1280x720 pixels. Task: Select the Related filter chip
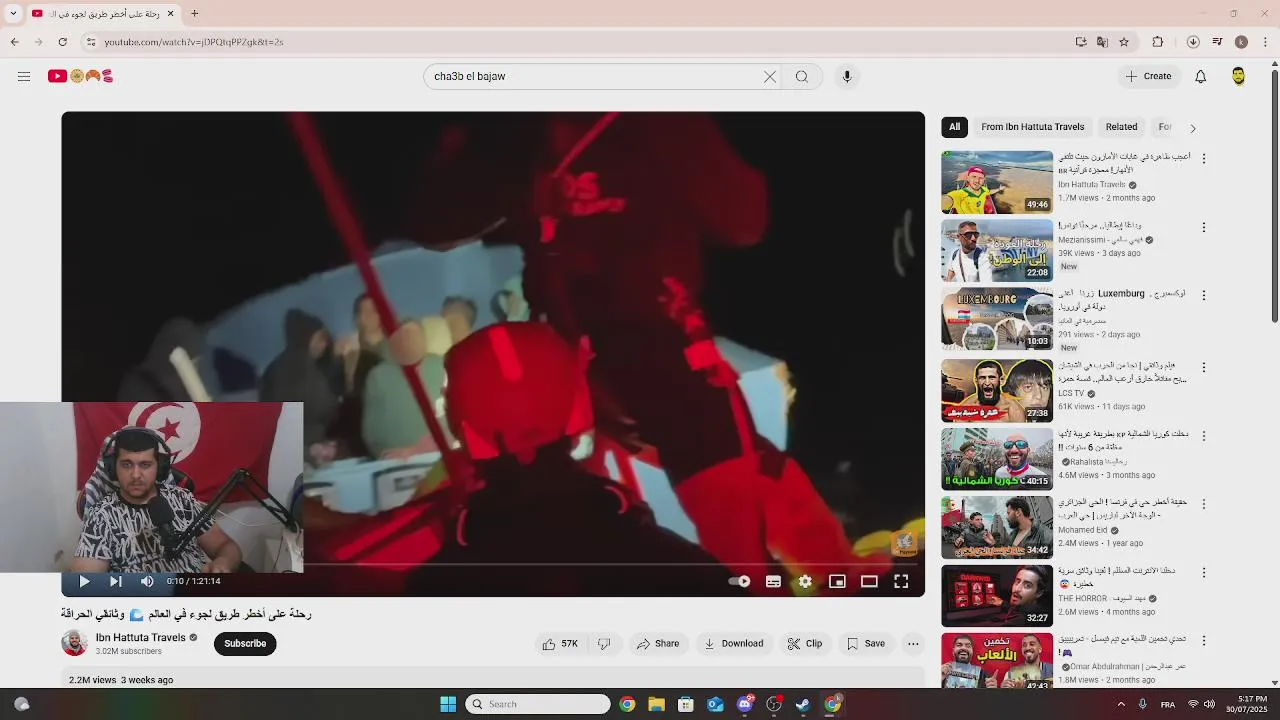1122,127
